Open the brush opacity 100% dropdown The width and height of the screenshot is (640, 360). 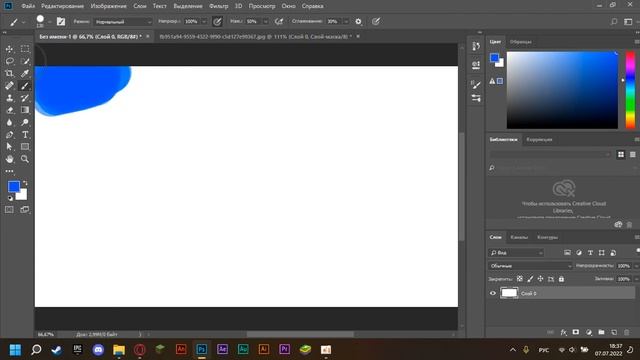(204, 22)
